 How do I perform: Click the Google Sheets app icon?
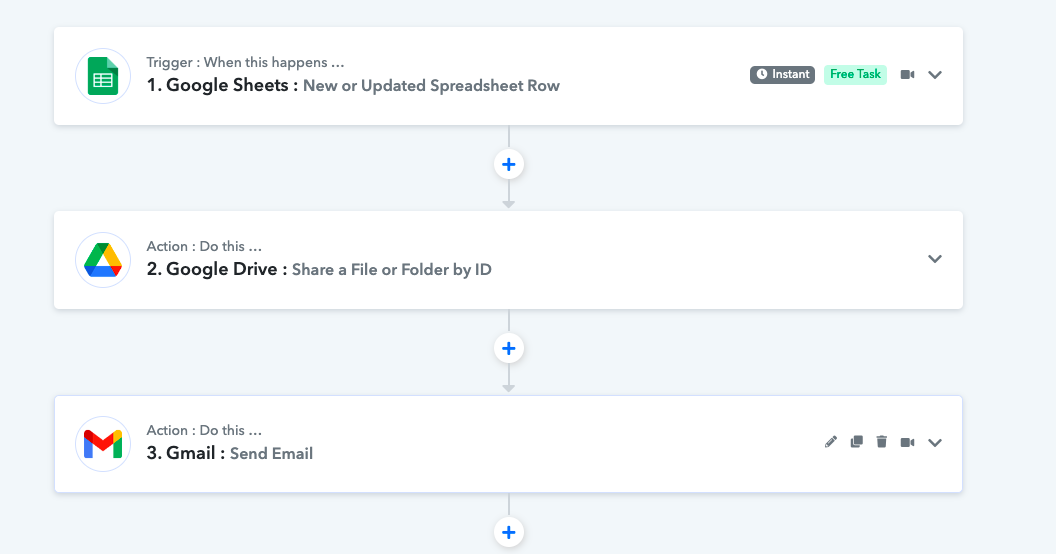tap(103, 76)
